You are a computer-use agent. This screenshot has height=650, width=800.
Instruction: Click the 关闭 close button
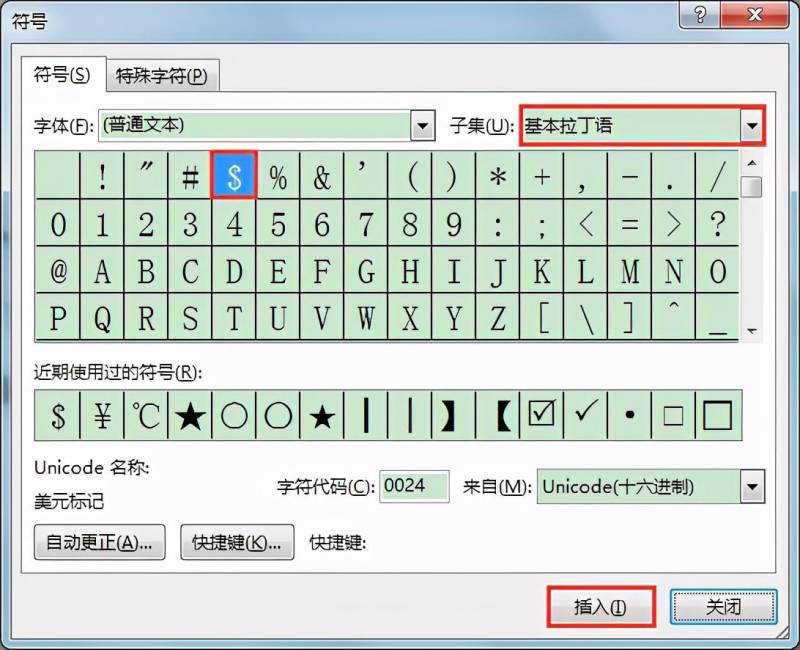[723, 607]
